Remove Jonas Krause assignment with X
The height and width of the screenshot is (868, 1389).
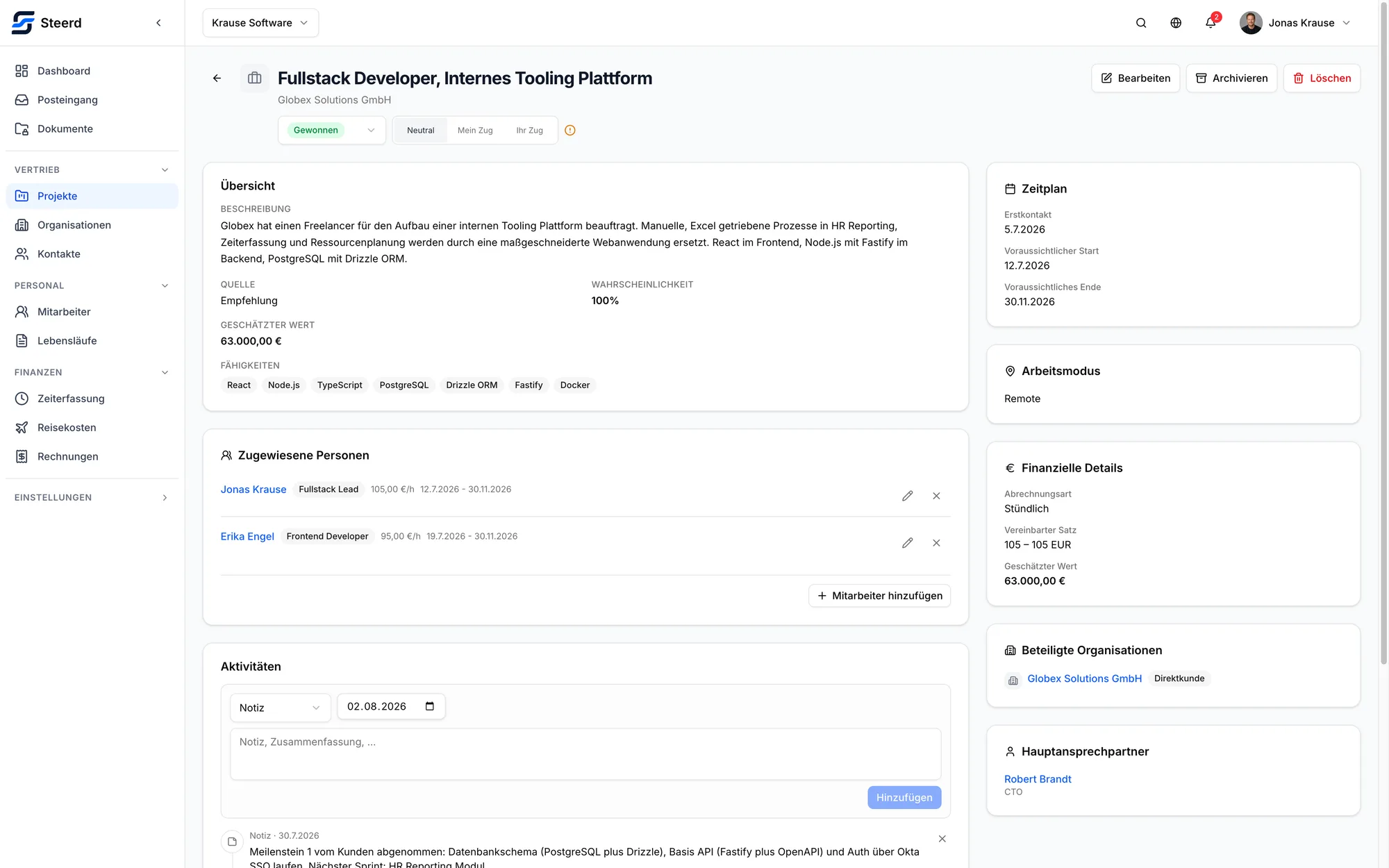point(936,496)
